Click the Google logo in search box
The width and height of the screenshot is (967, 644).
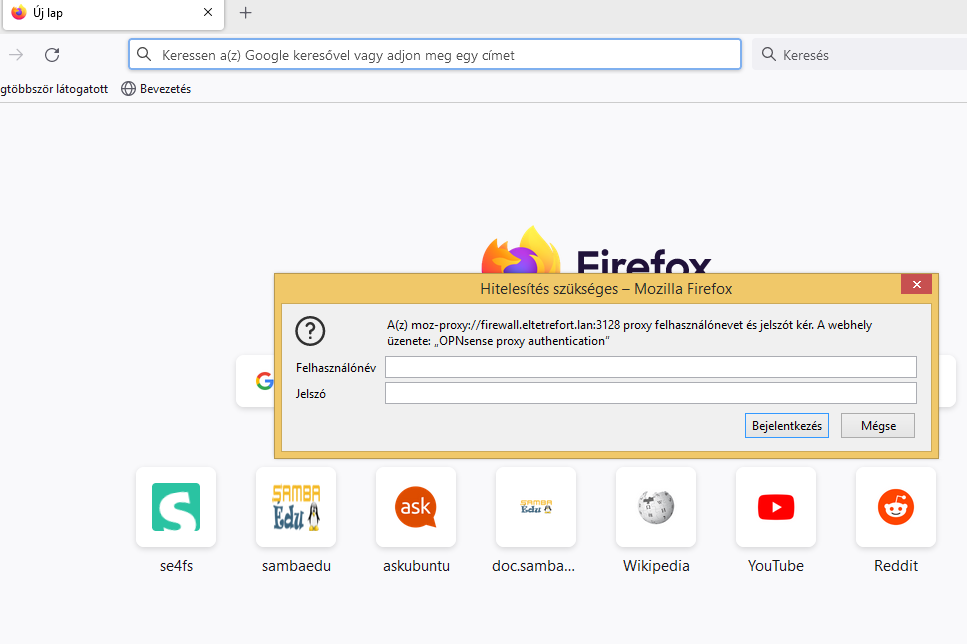[x=265, y=381]
